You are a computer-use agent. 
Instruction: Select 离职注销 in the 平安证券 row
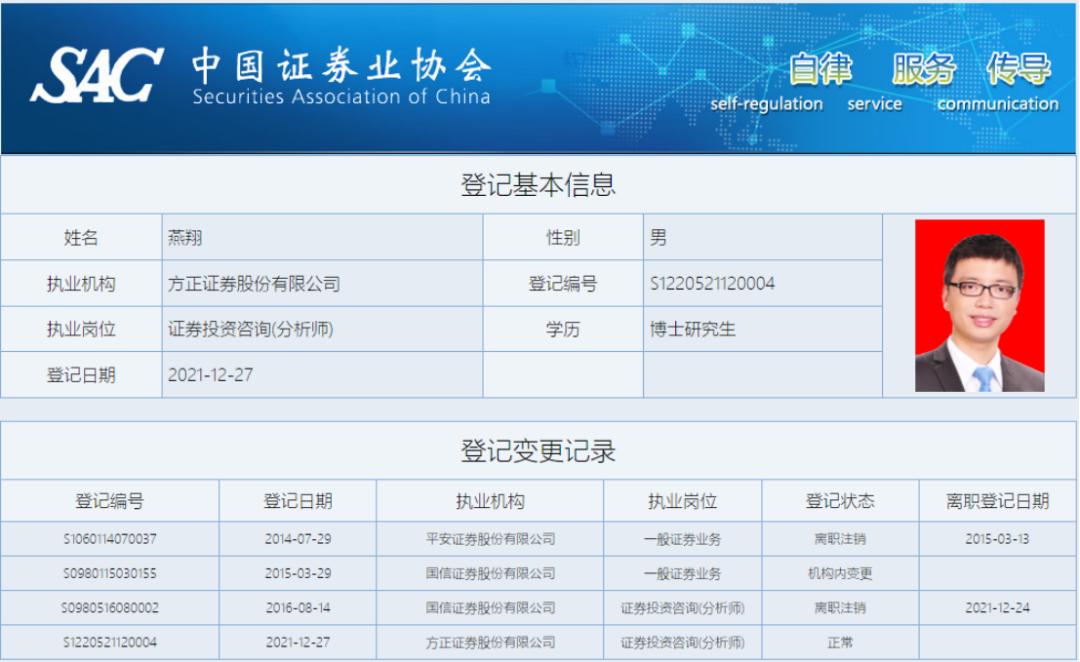(840, 539)
